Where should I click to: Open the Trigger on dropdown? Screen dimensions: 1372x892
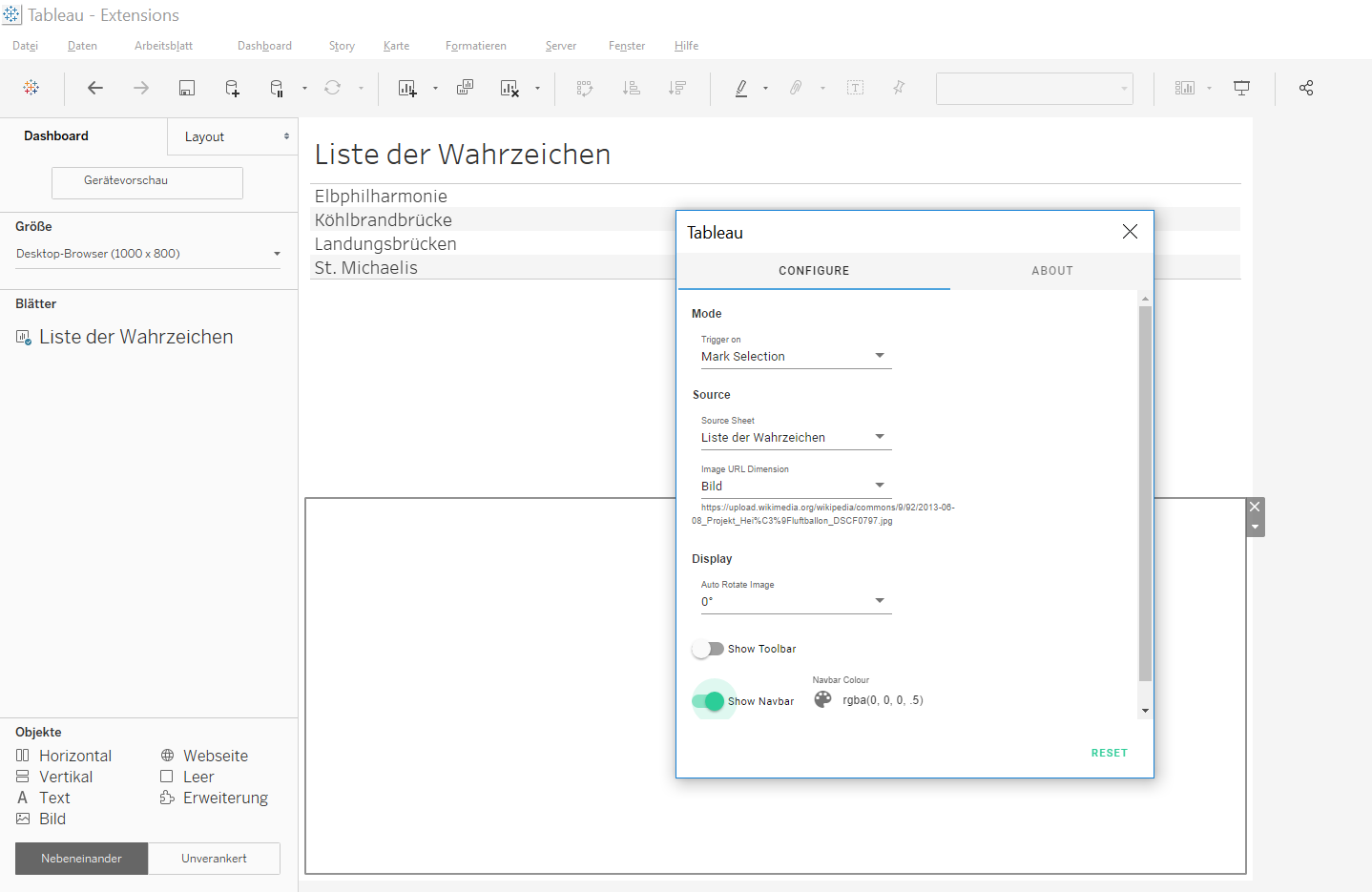pos(796,356)
